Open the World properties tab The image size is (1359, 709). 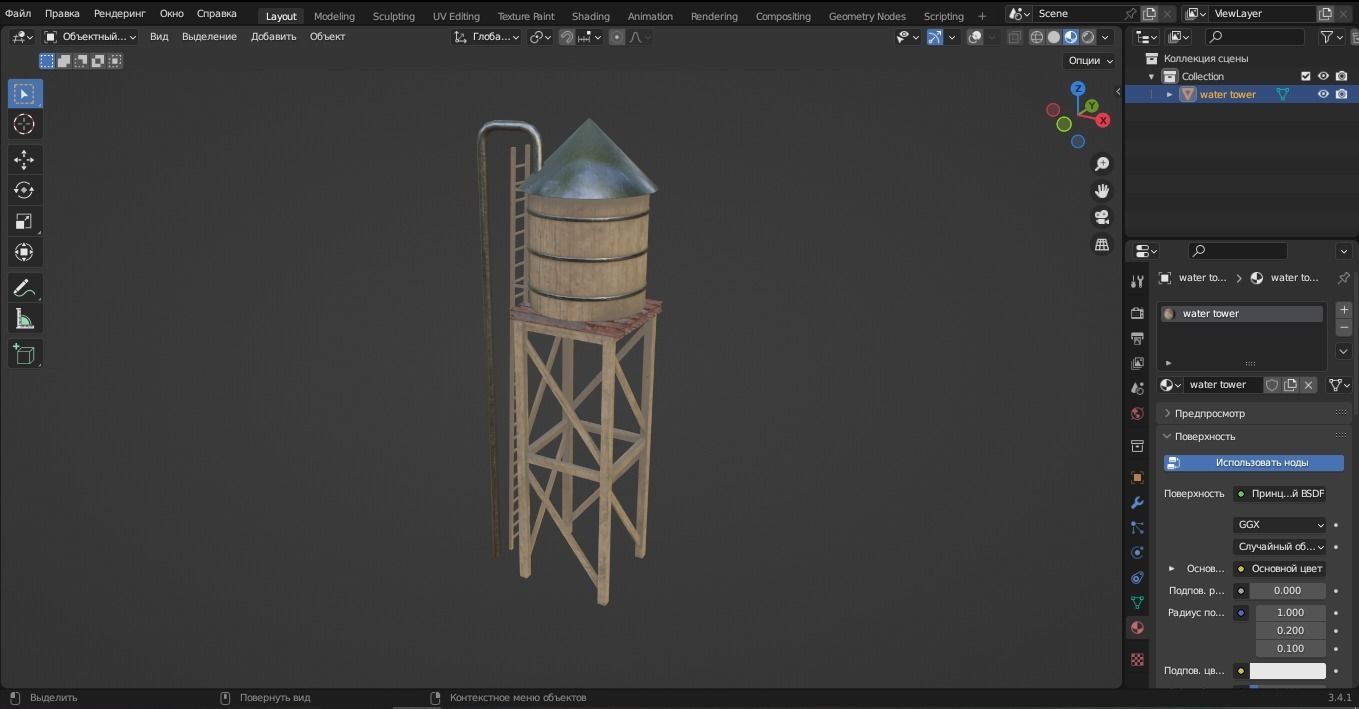click(1137, 413)
